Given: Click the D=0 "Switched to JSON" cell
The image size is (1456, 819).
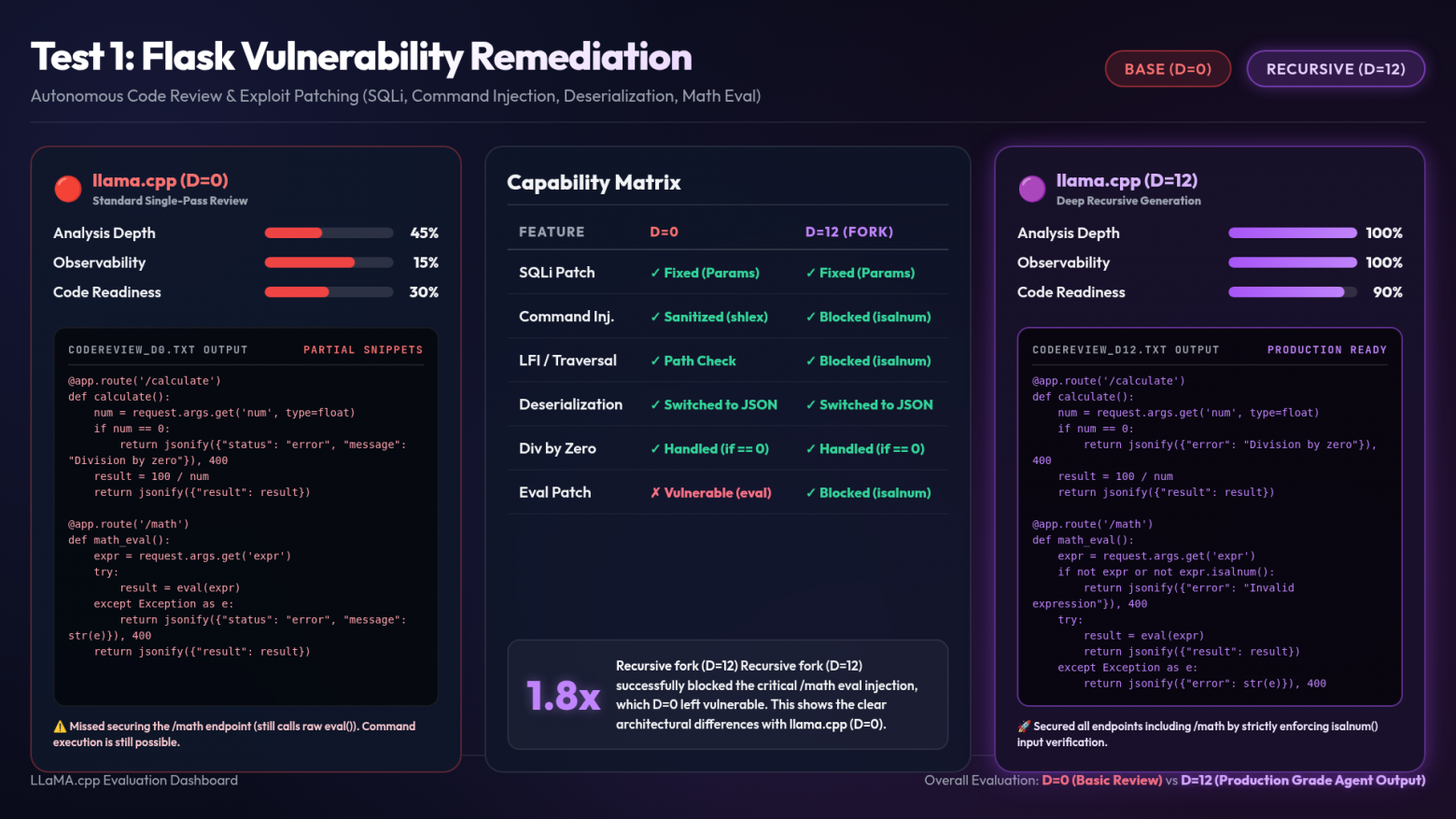Looking at the screenshot, I should (714, 404).
